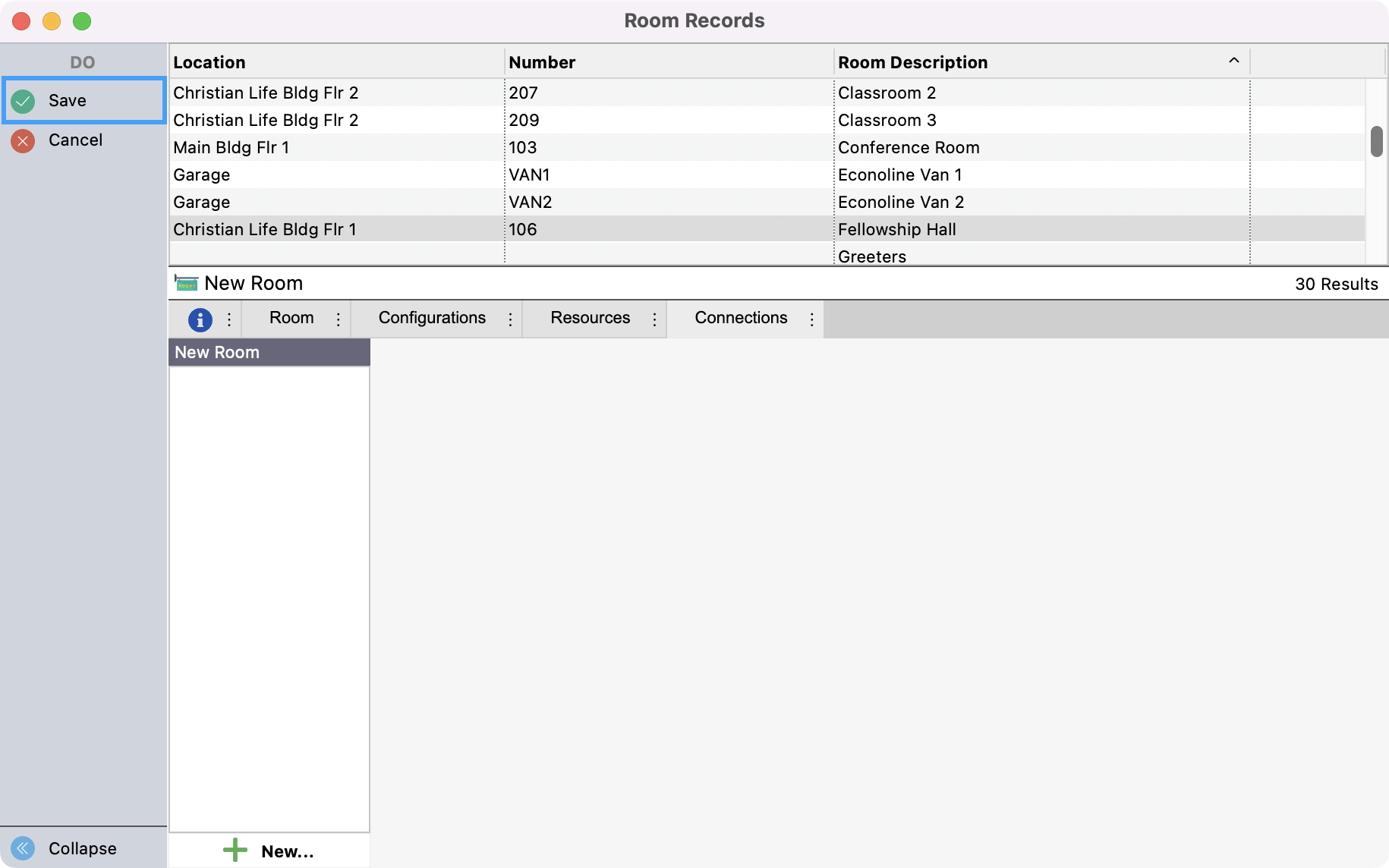The image size is (1389, 868).
Task: Open options dots beside the info icon
Action: click(x=229, y=319)
